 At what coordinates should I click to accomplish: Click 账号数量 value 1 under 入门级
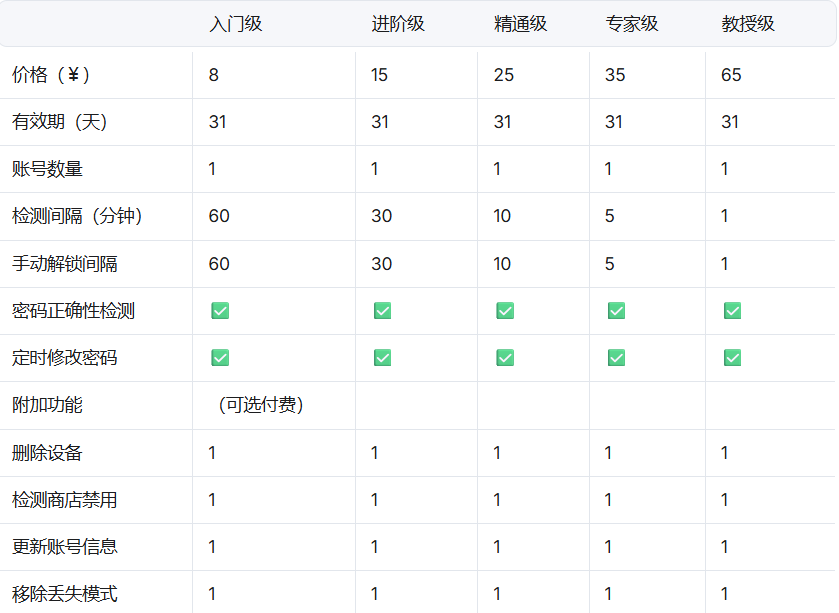[x=212, y=169]
